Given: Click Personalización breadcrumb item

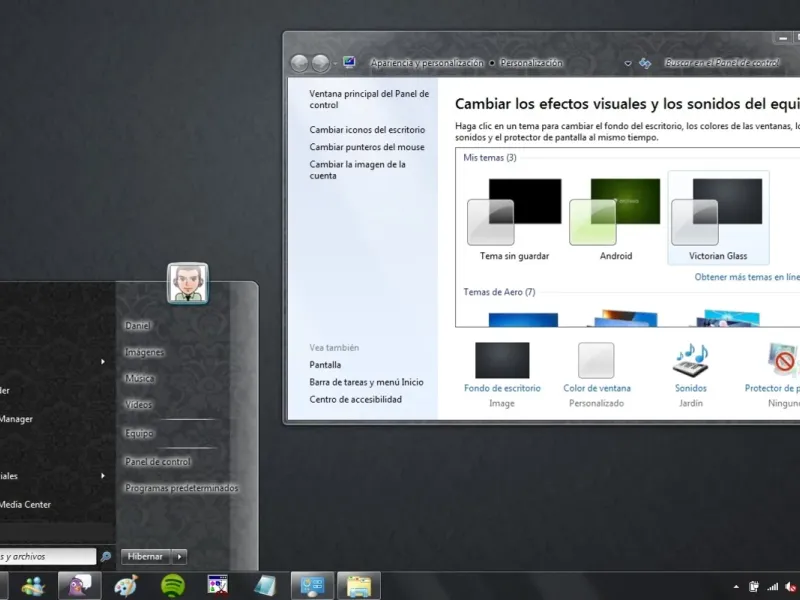Looking at the screenshot, I should (x=531, y=63).
